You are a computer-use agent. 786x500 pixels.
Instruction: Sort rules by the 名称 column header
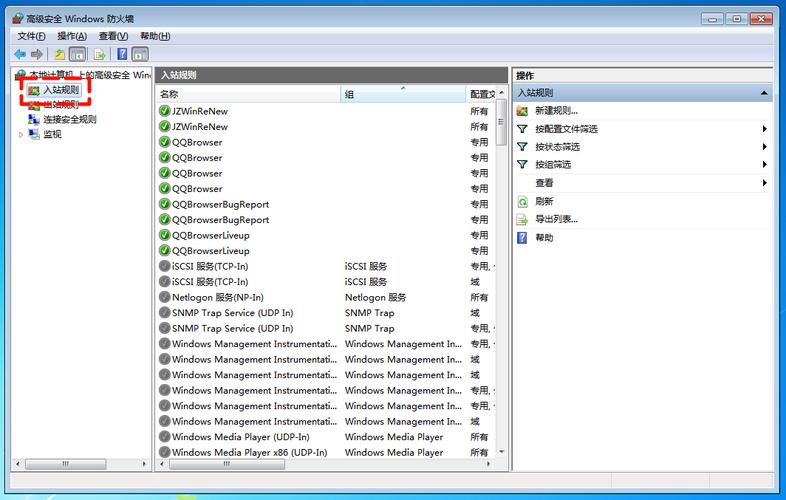tap(247, 94)
